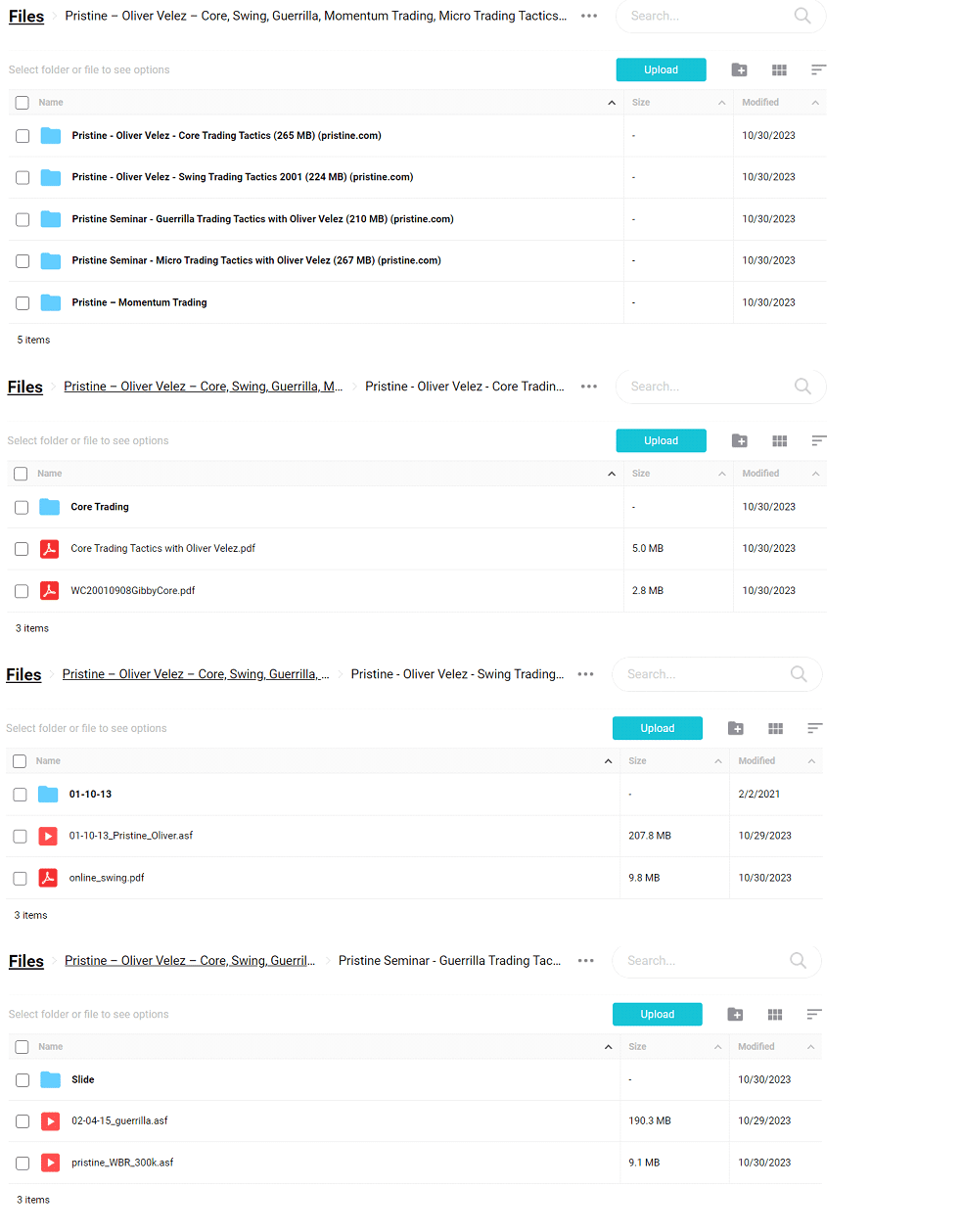Click New Folder icon in Guerrilla panel

pos(736,1014)
